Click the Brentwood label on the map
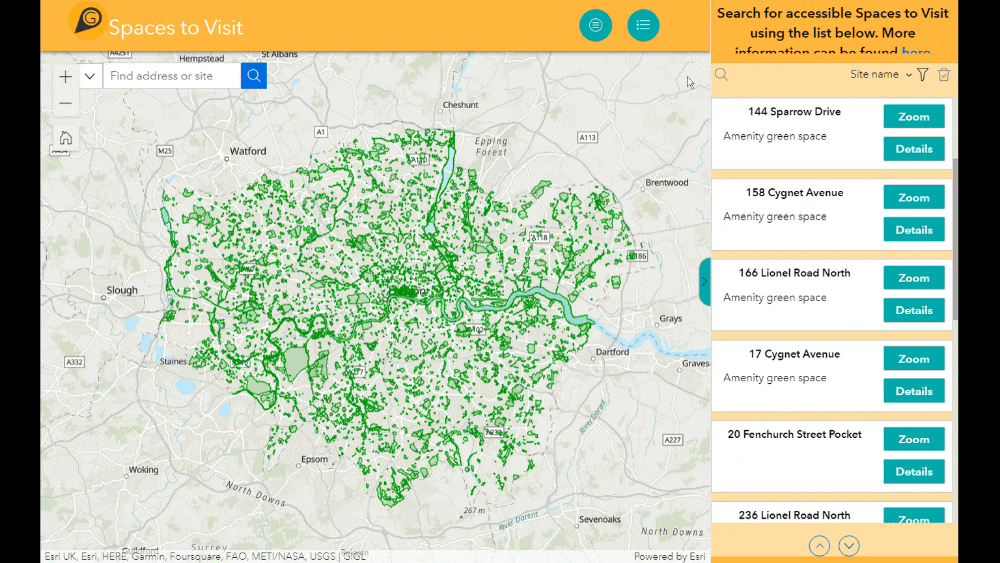Viewport: 1000px width, 563px height. 667,182
